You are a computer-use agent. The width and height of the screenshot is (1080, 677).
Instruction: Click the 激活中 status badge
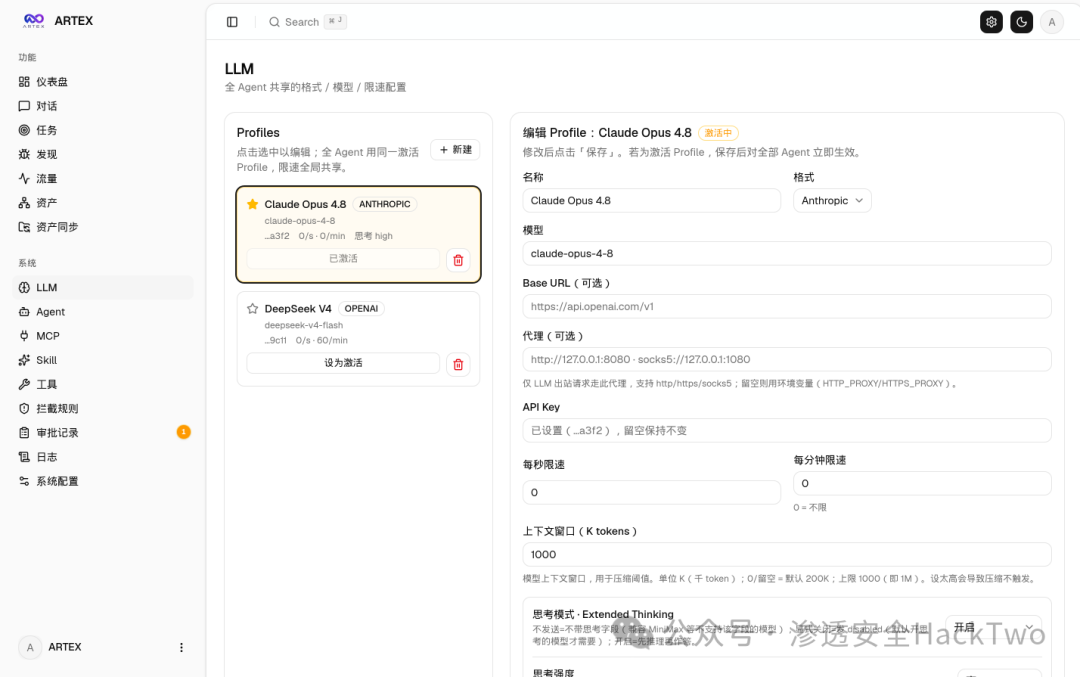click(718, 133)
